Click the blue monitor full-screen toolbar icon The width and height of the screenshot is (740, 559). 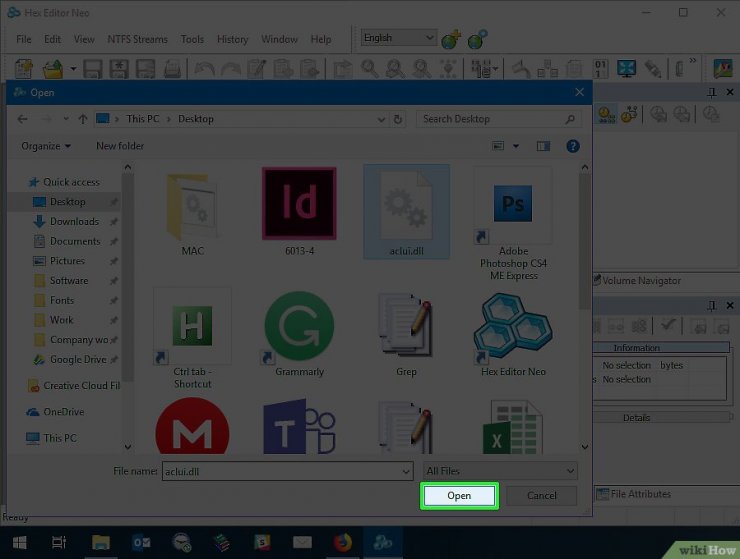tap(626, 69)
